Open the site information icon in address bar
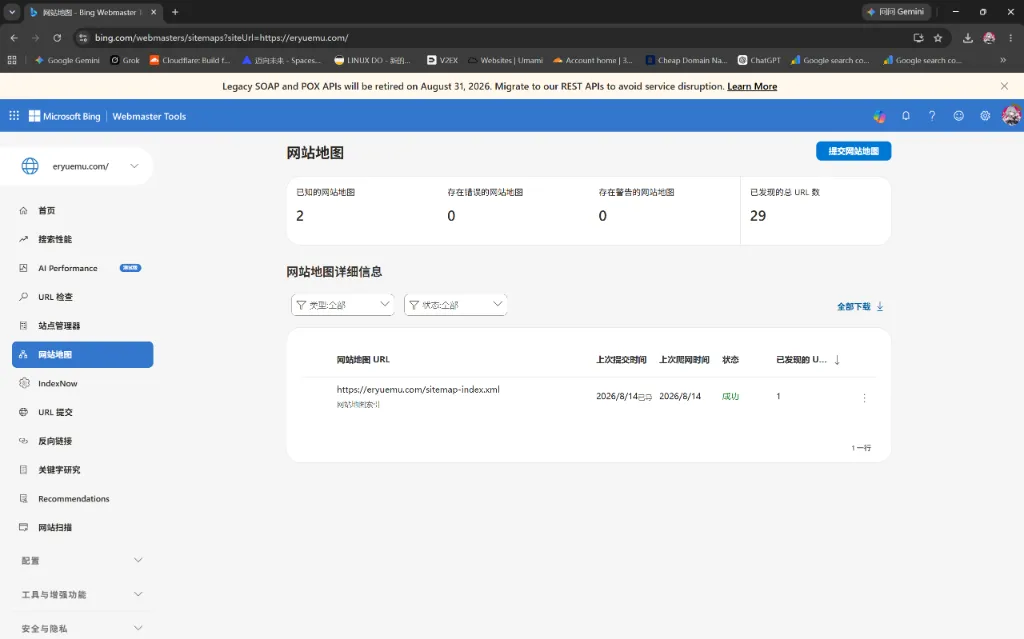The width and height of the screenshot is (1024, 639). click(83, 38)
